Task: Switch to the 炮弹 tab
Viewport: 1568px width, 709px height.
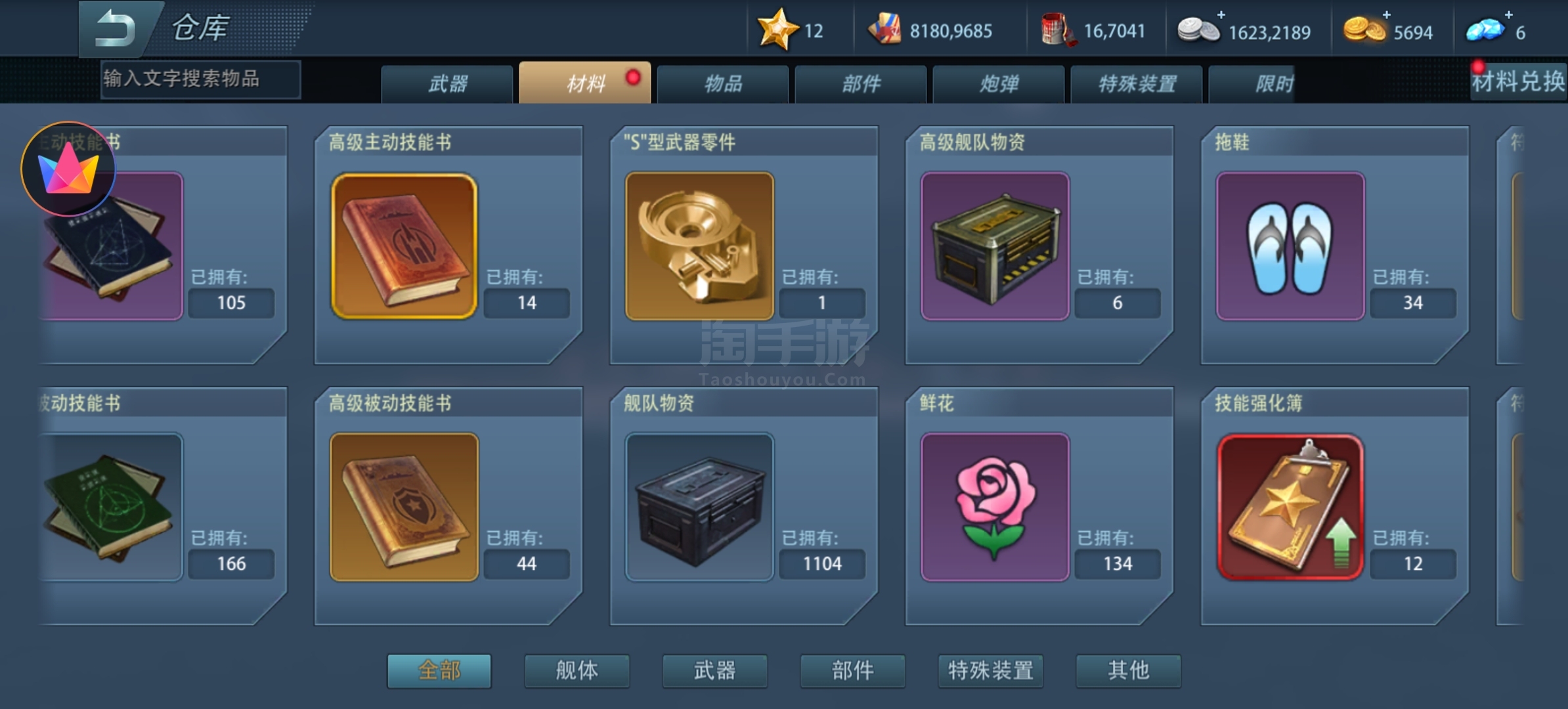Action: click(999, 84)
